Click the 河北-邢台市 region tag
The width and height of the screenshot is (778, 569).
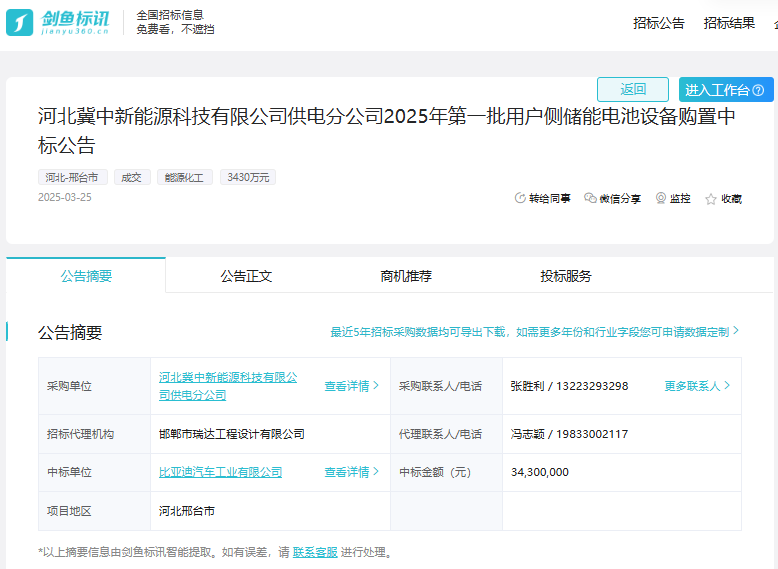tap(72, 177)
